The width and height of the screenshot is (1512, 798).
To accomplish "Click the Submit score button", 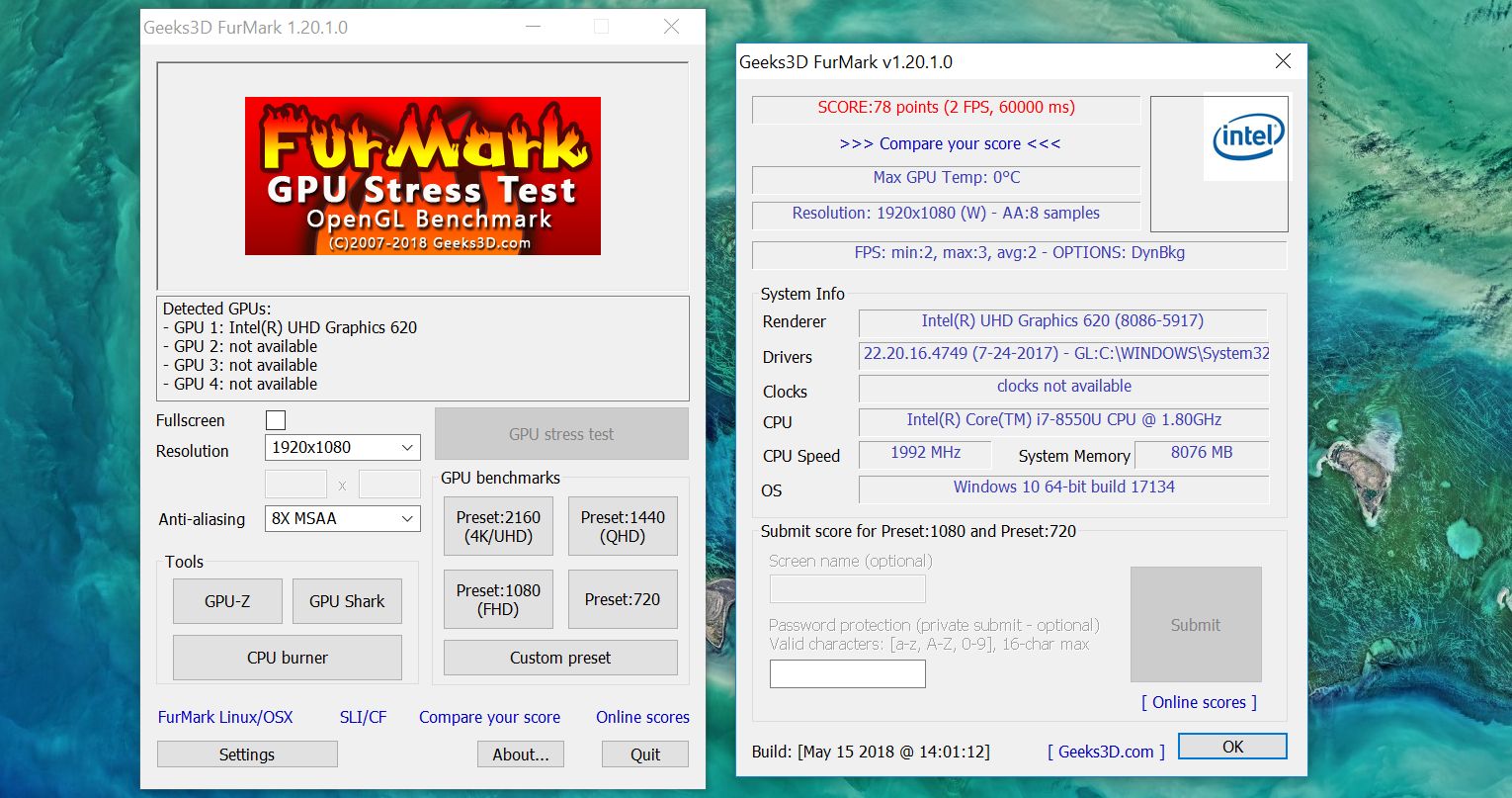I will pos(1196,624).
